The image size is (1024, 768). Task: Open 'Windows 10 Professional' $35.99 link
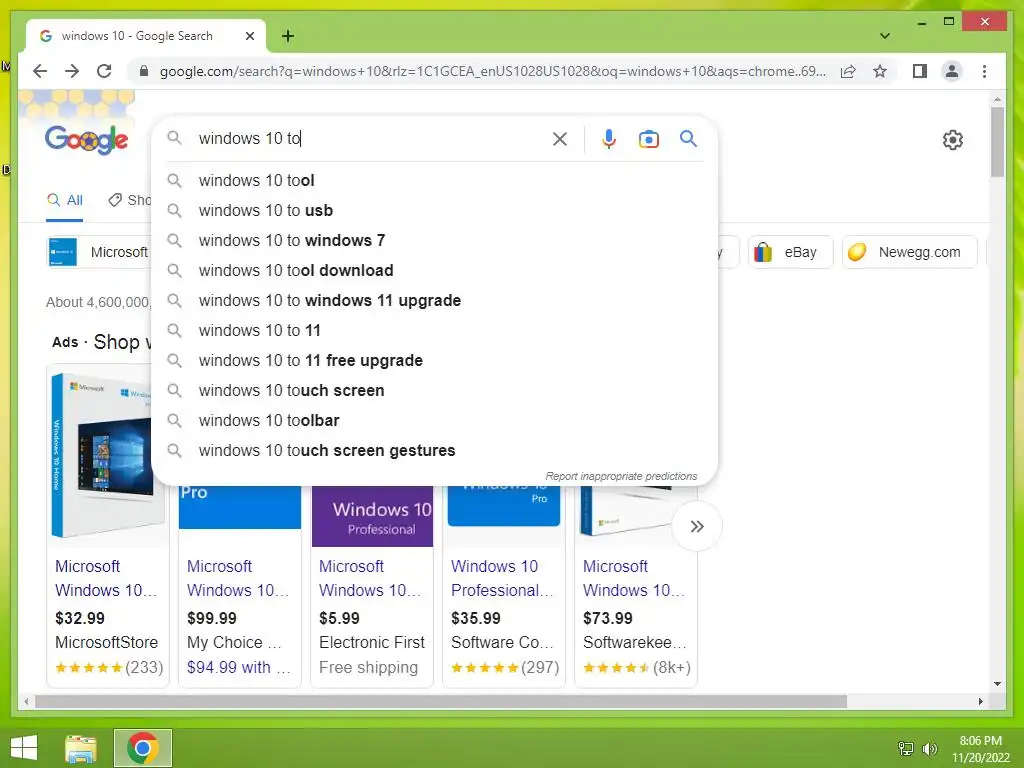pos(502,578)
